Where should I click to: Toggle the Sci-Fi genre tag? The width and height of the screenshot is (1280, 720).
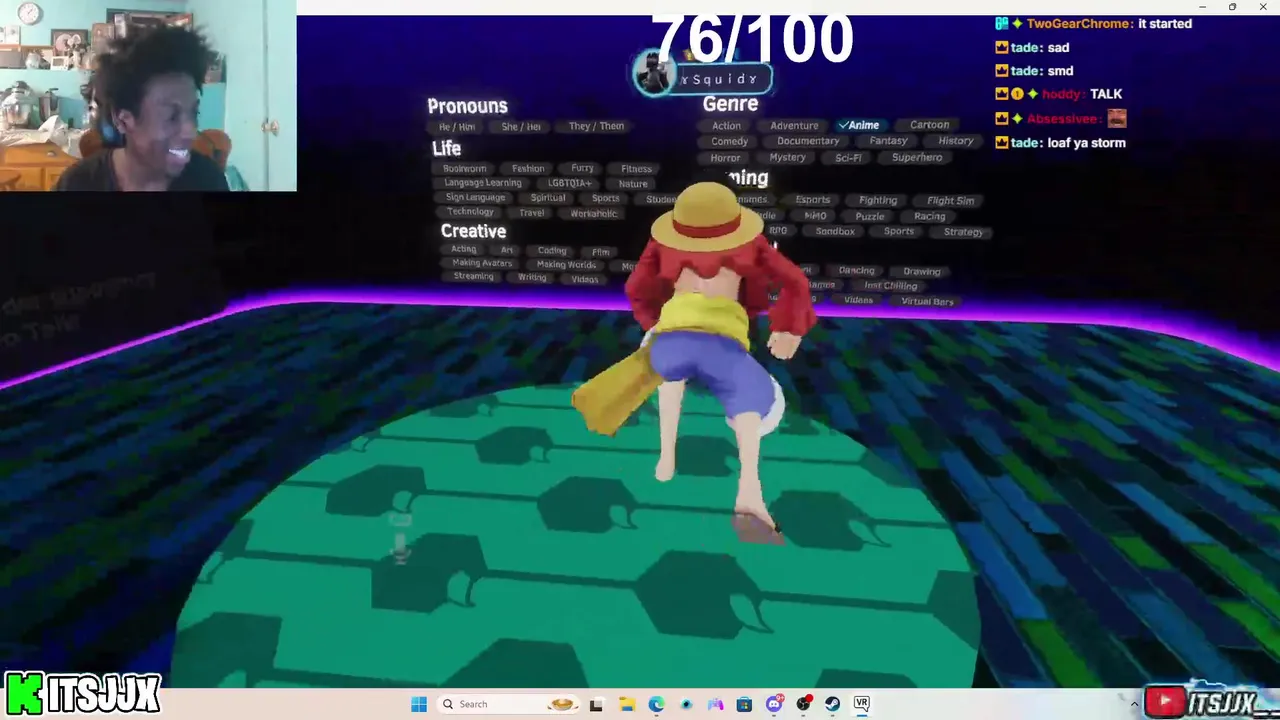[848, 158]
